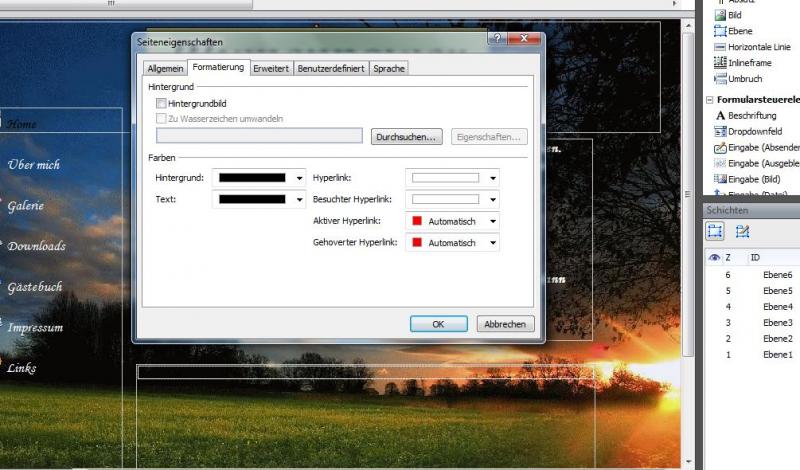Expand the Besuchter Hyperlink color dropdown
This screenshot has height=470, width=800.
pyautogui.click(x=493, y=199)
